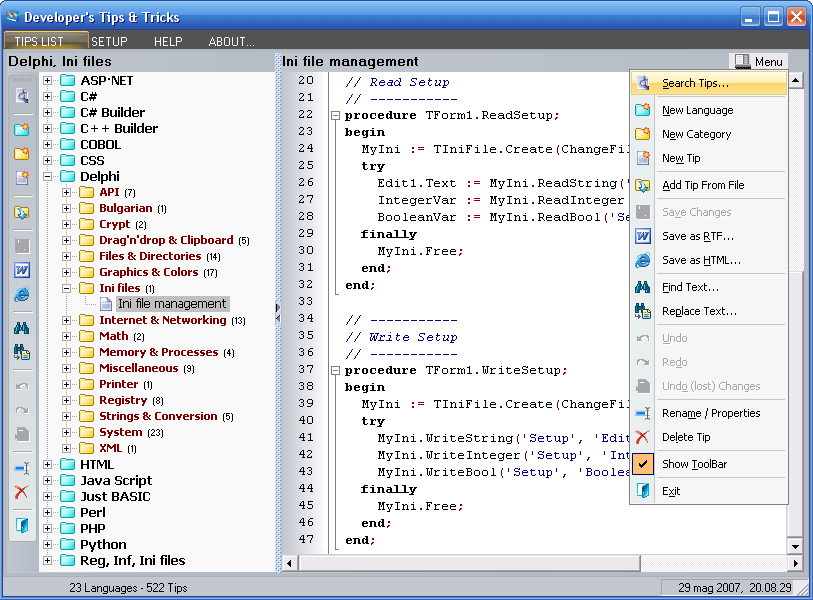This screenshot has height=600, width=813.
Task: Click the Menu button above the editor
Action: click(758, 61)
